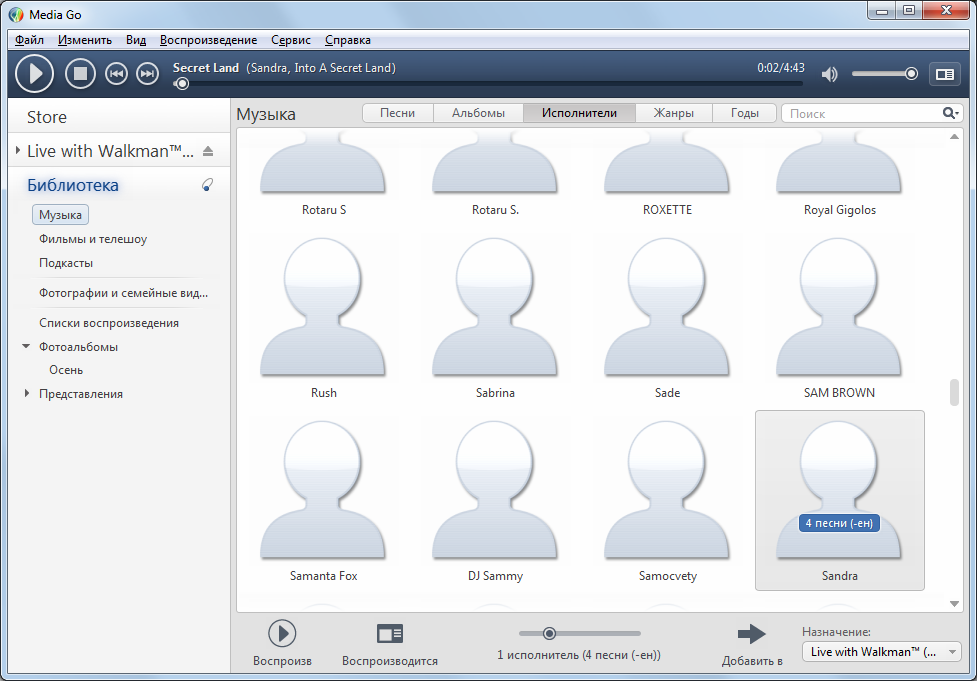The width and height of the screenshot is (977, 681).
Task: Open the Осень photo album
Action: (66, 370)
